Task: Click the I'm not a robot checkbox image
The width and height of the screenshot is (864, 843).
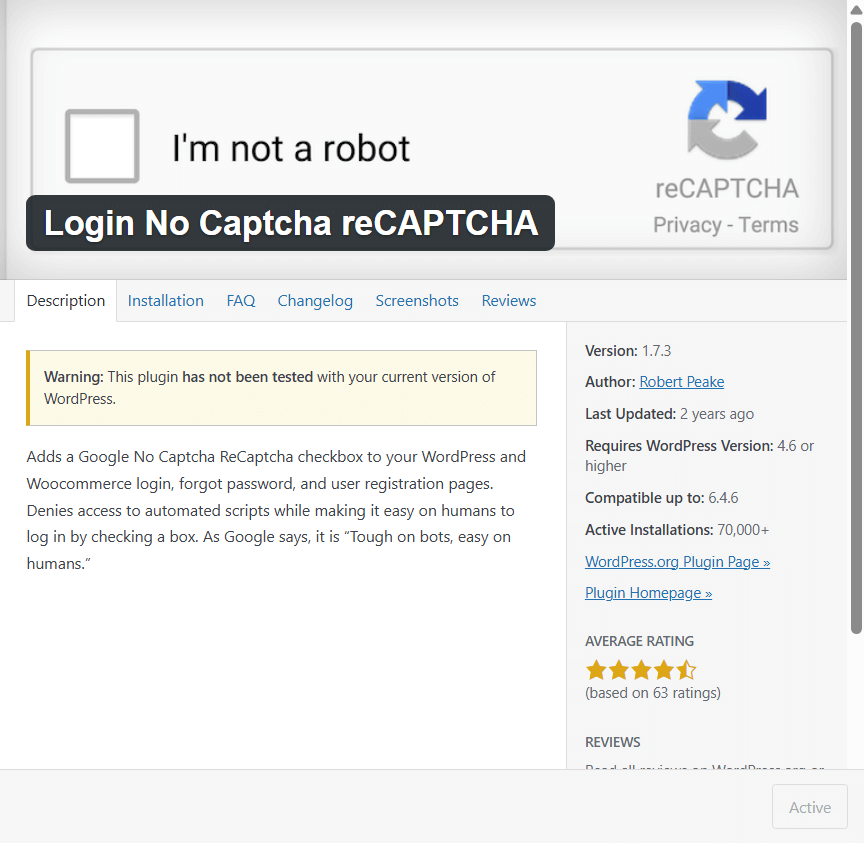Action: [x=102, y=146]
